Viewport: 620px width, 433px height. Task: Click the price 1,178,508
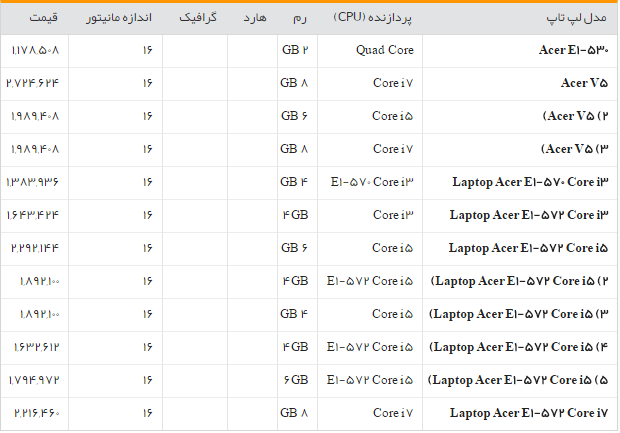coord(35,50)
